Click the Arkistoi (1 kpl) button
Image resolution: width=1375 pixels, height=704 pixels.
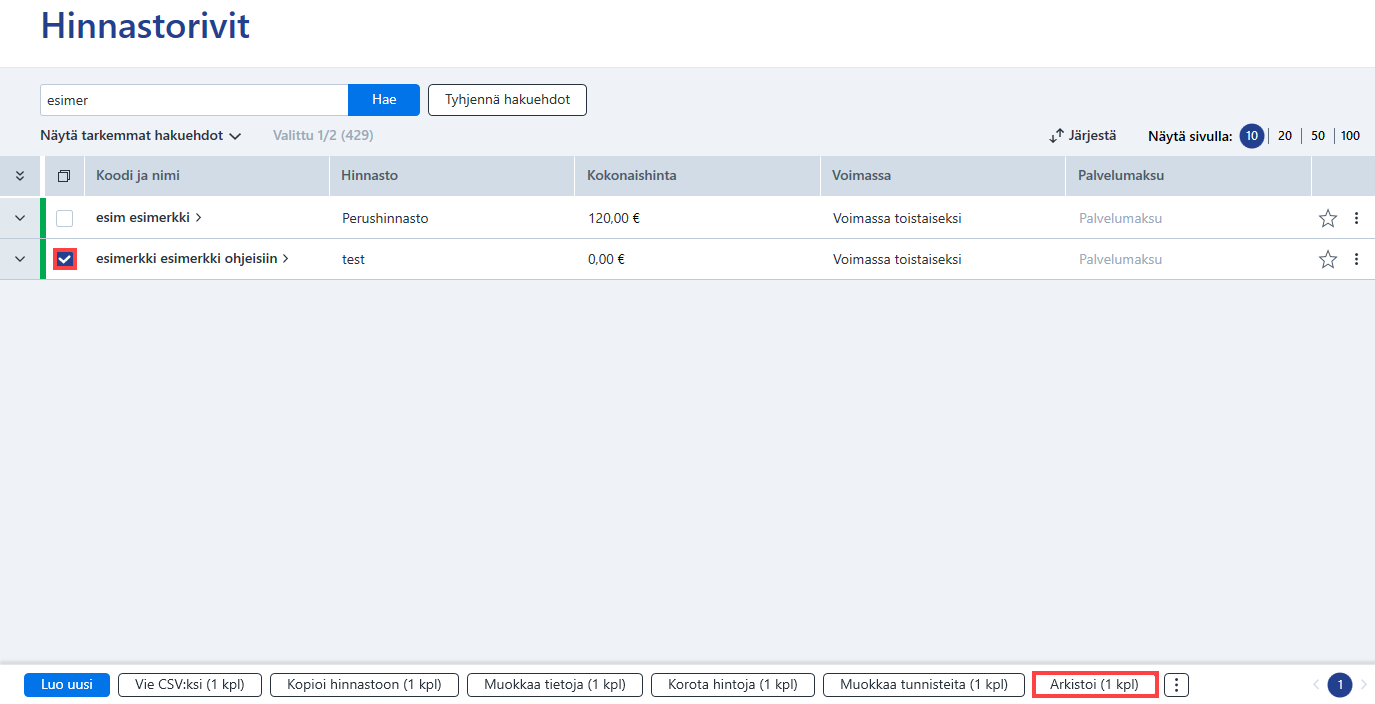1095,685
